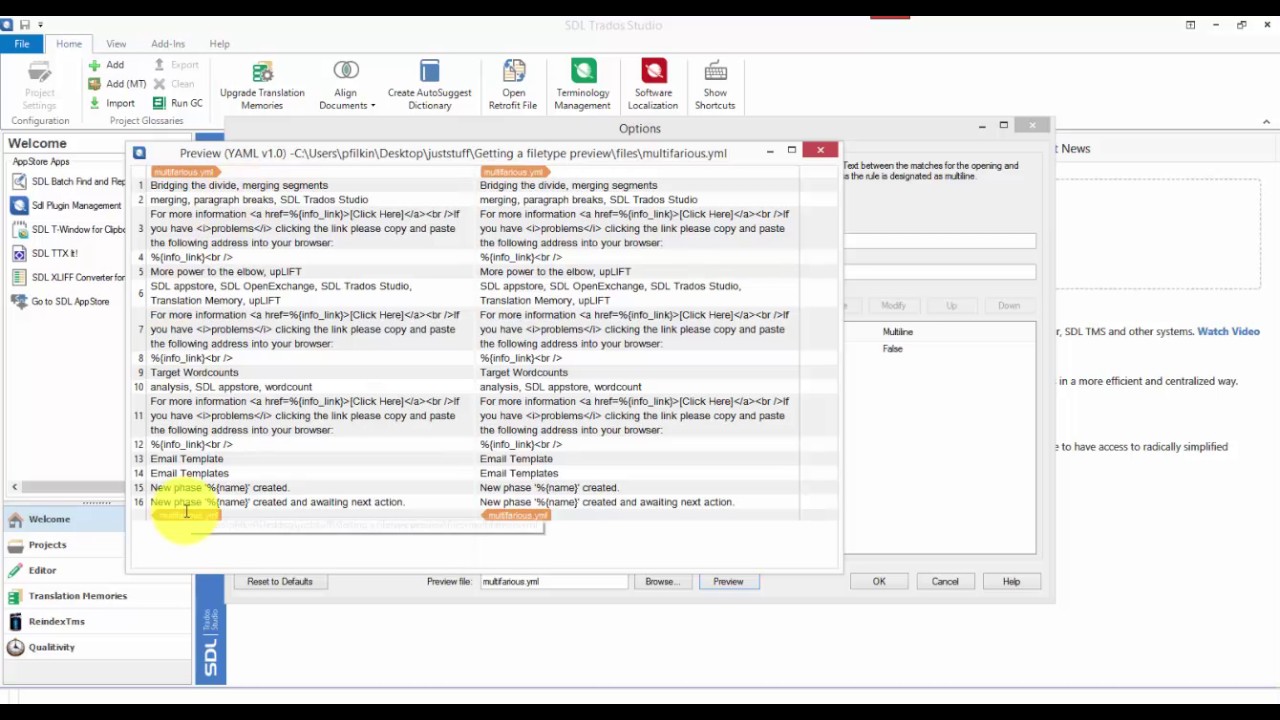Click the Up button in Options
This screenshot has width=1280, height=720.
coord(951,306)
